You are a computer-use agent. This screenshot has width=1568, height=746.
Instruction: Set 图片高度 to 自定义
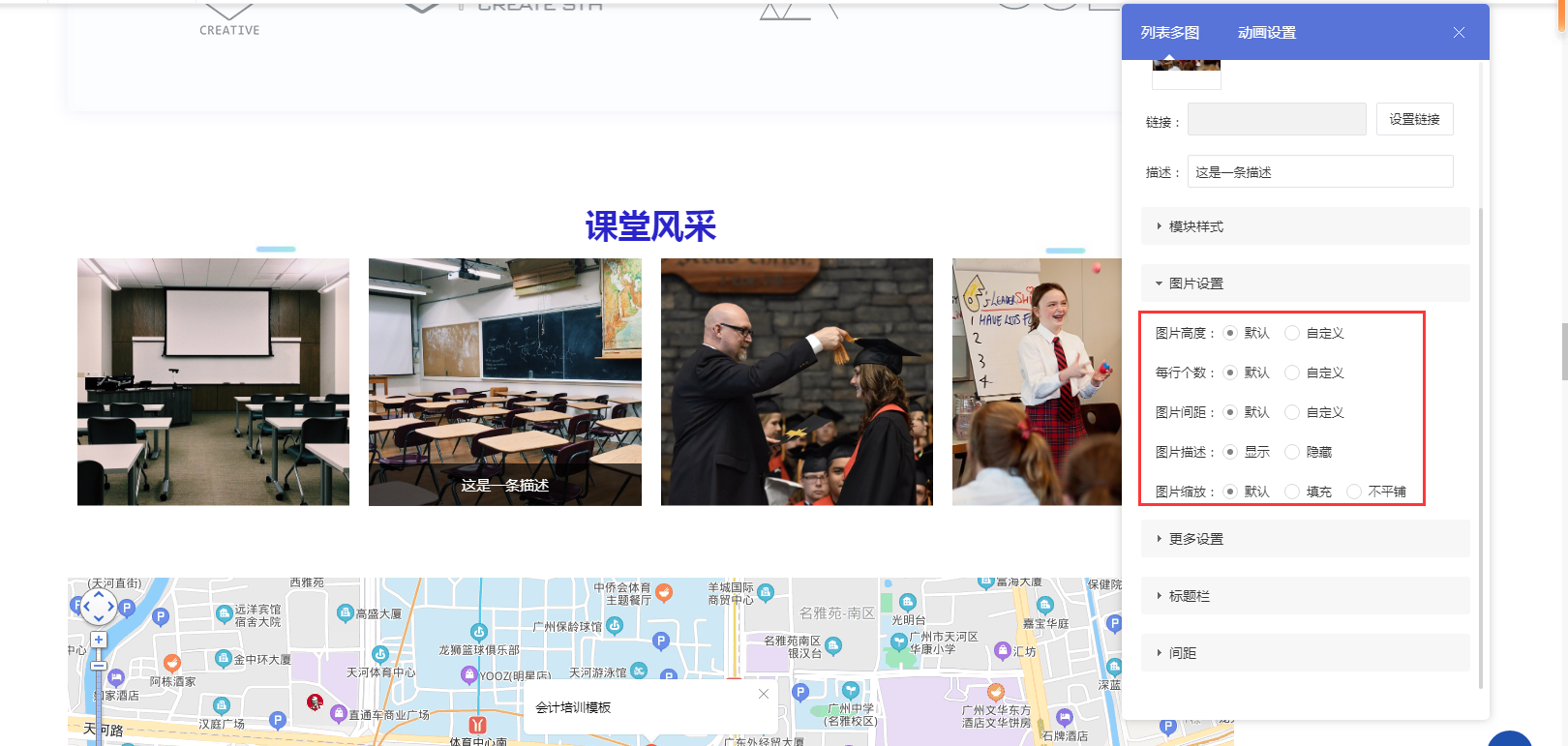point(1292,333)
